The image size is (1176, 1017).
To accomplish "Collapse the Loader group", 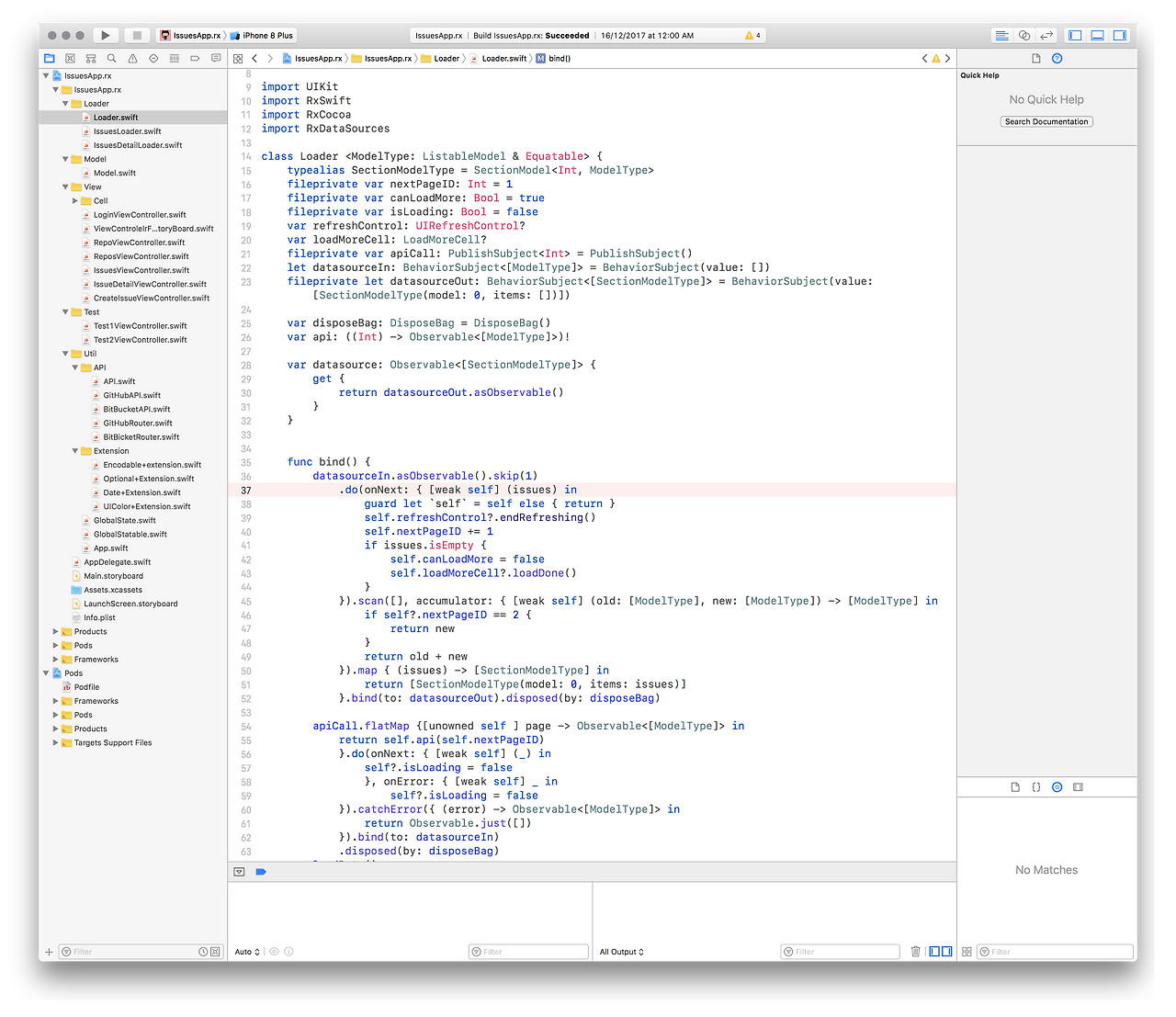I will (65, 104).
